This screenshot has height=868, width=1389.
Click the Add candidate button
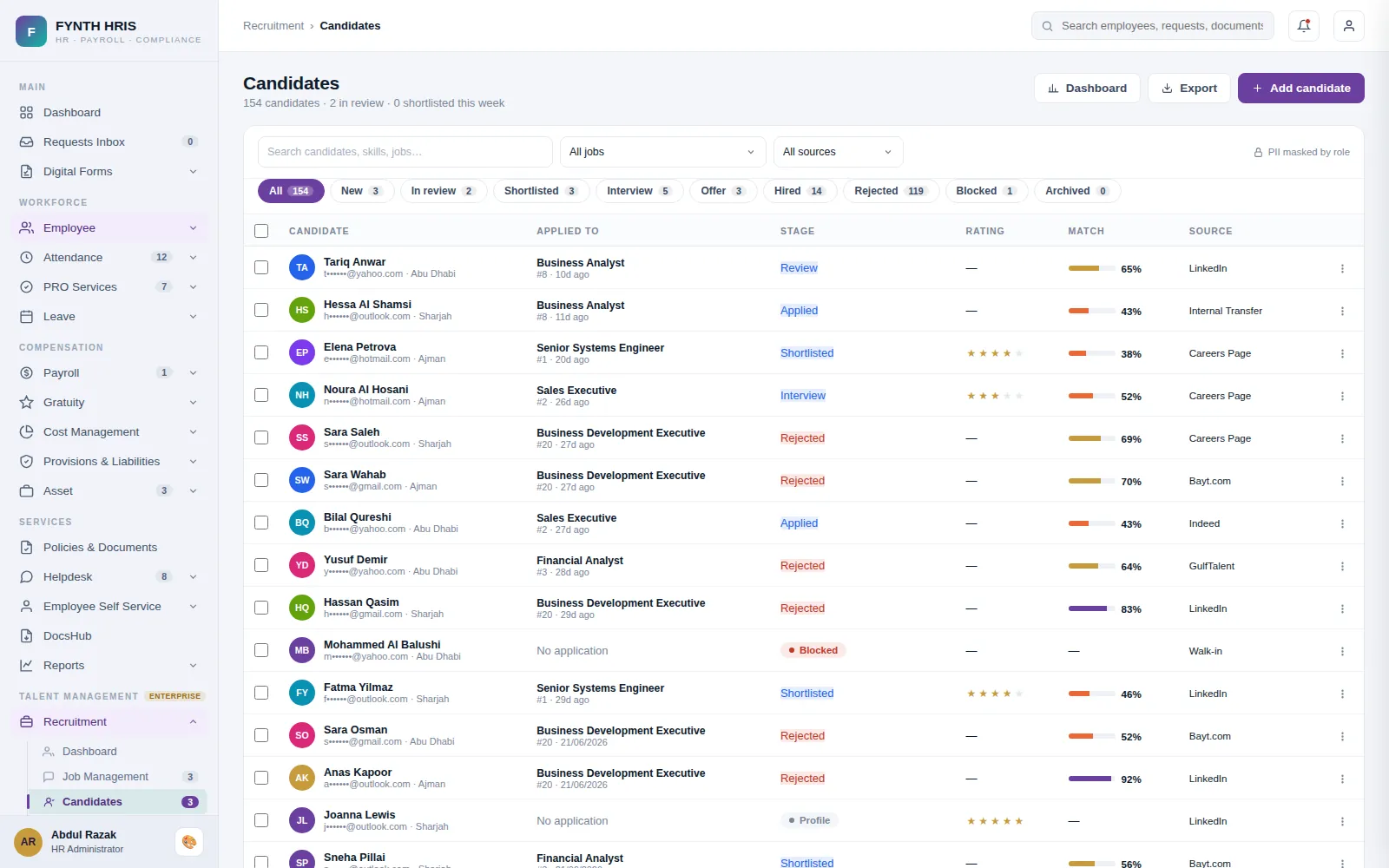(1300, 88)
